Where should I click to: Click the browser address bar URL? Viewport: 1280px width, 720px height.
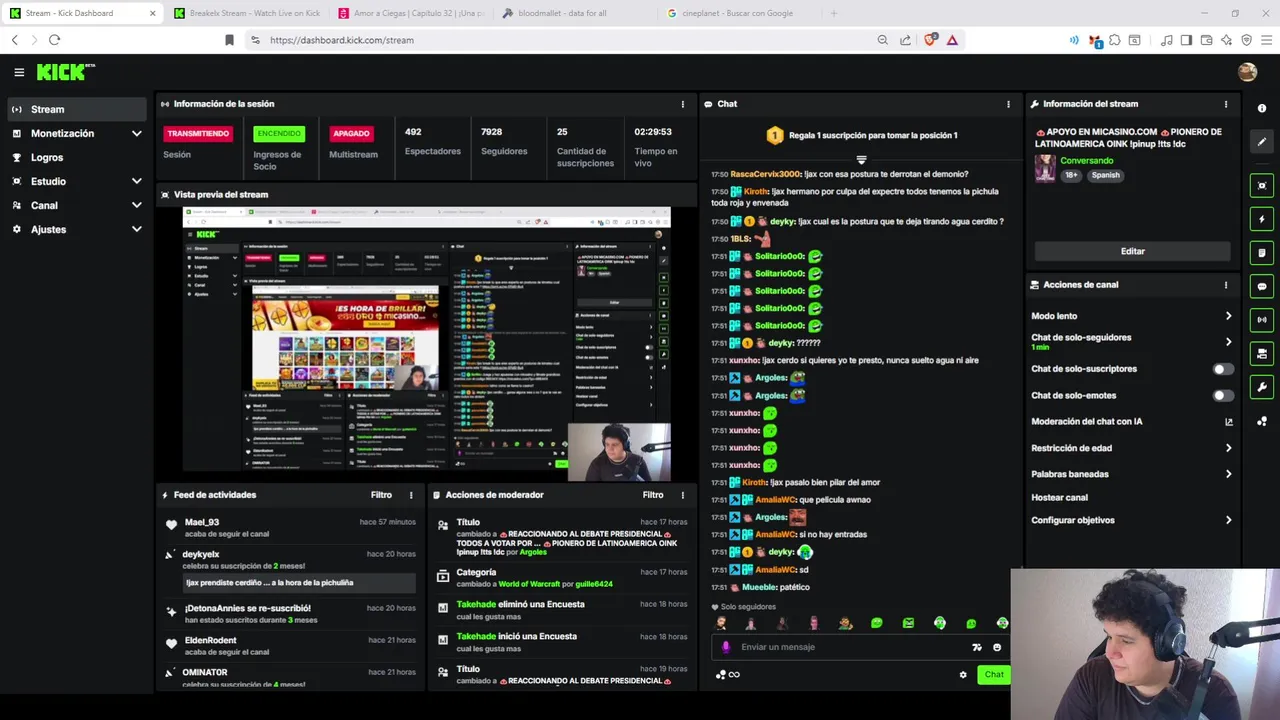(342, 40)
